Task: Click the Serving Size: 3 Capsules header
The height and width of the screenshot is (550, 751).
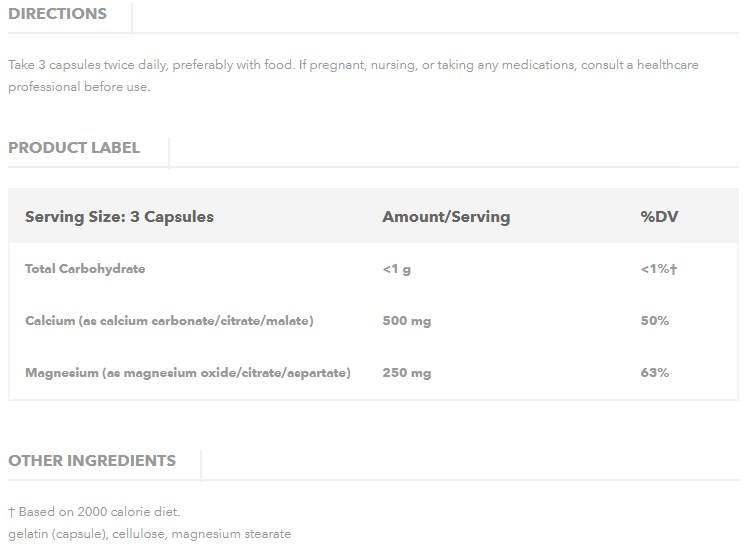Action: click(x=119, y=217)
